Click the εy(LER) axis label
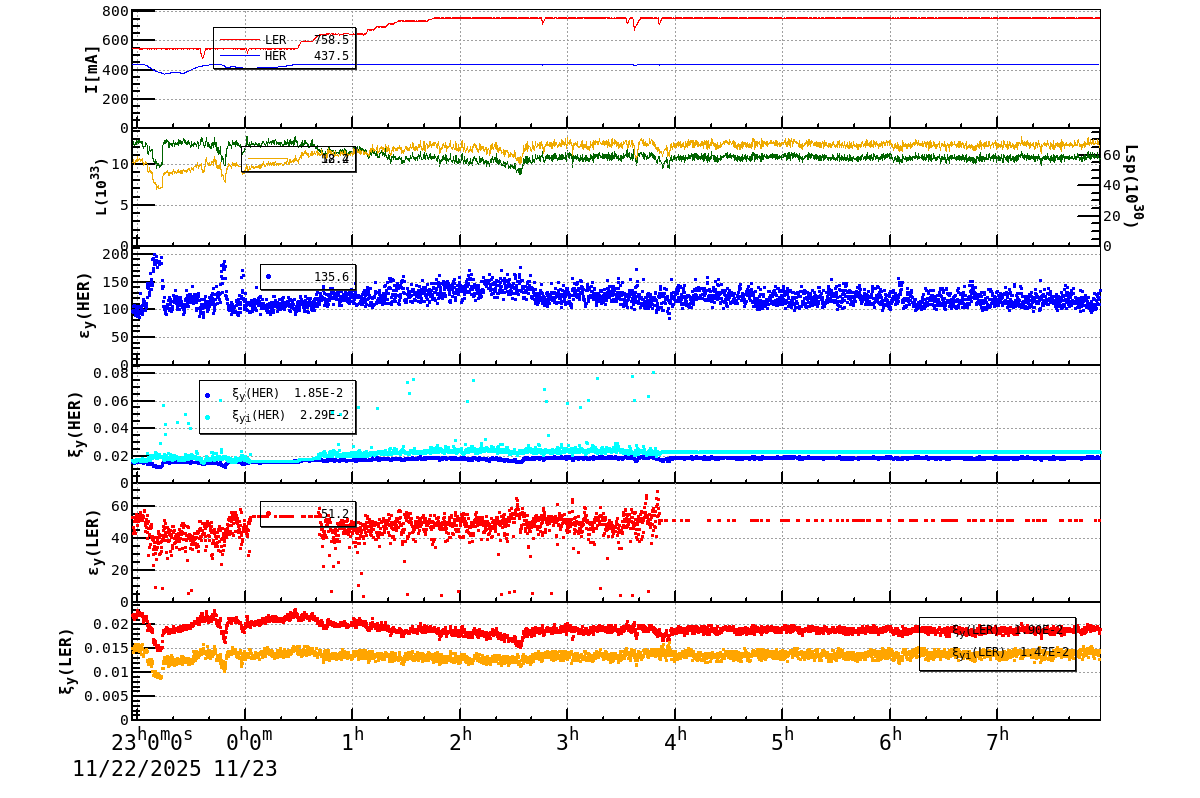The image size is (1200, 798). click(x=93, y=542)
